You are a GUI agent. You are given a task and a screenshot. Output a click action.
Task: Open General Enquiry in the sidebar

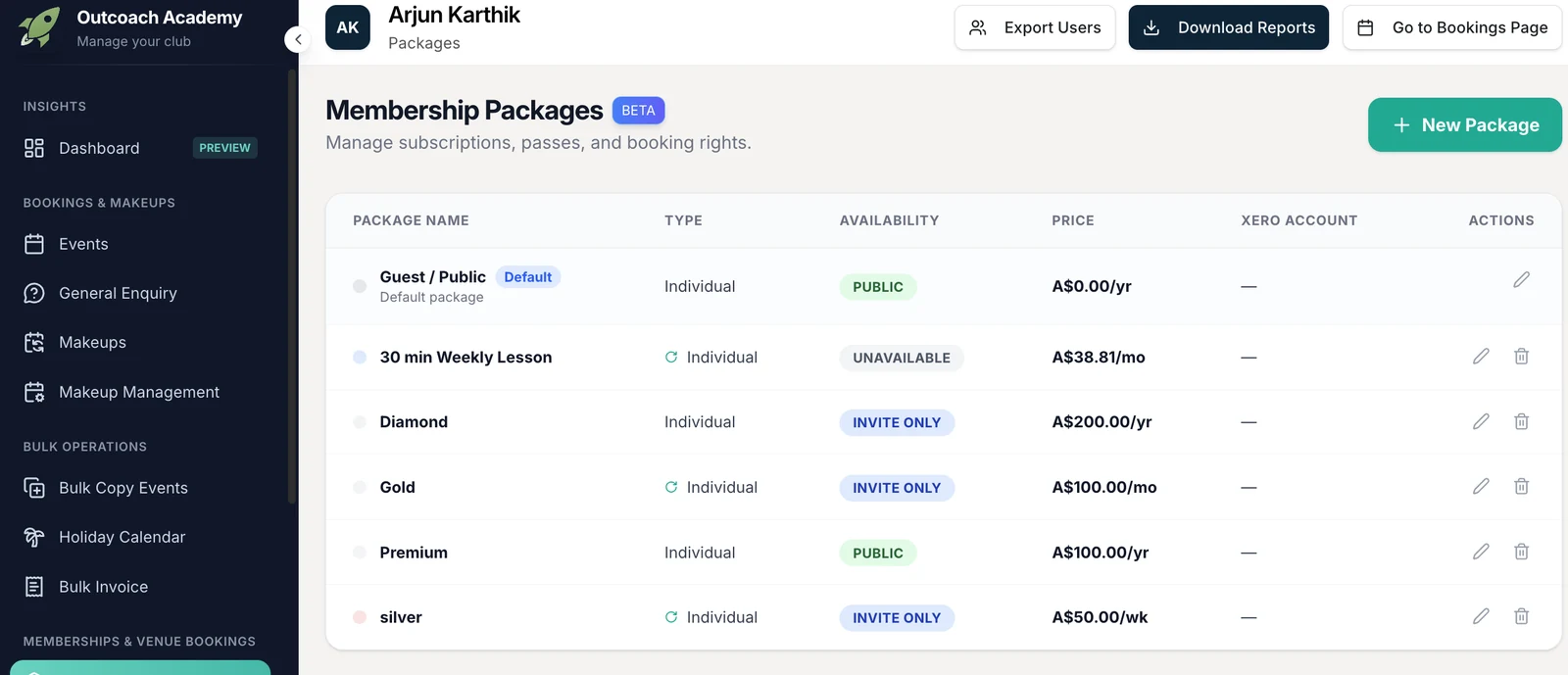(x=140, y=293)
